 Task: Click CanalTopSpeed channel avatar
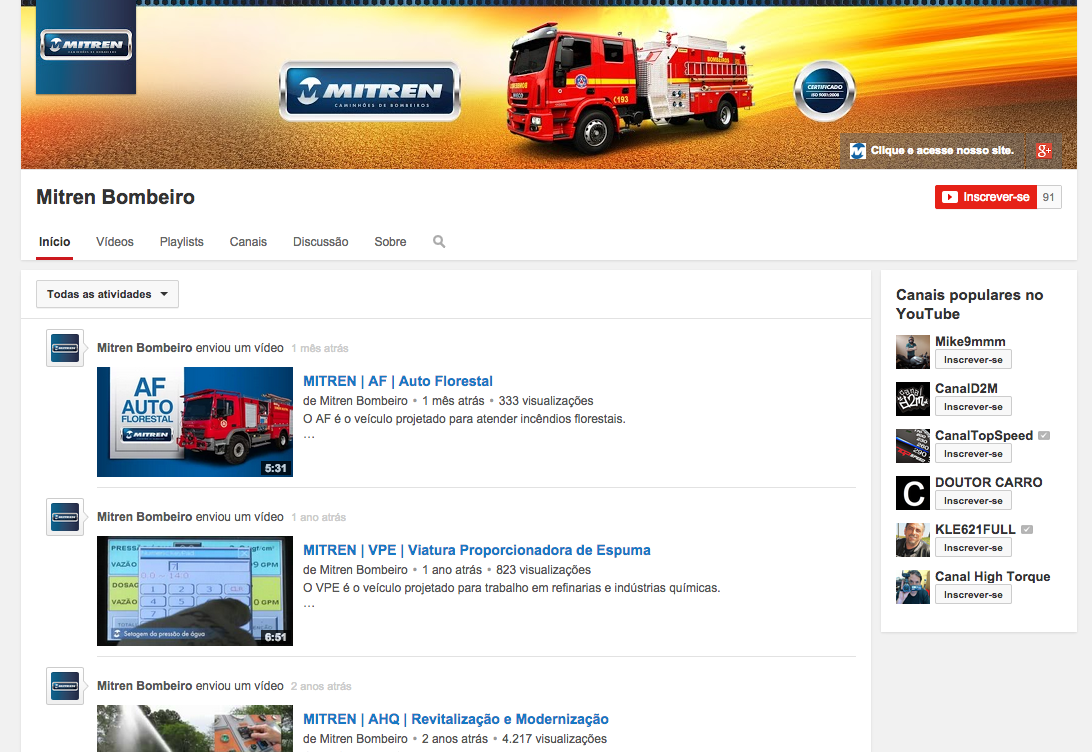click(x=913, y=446)
